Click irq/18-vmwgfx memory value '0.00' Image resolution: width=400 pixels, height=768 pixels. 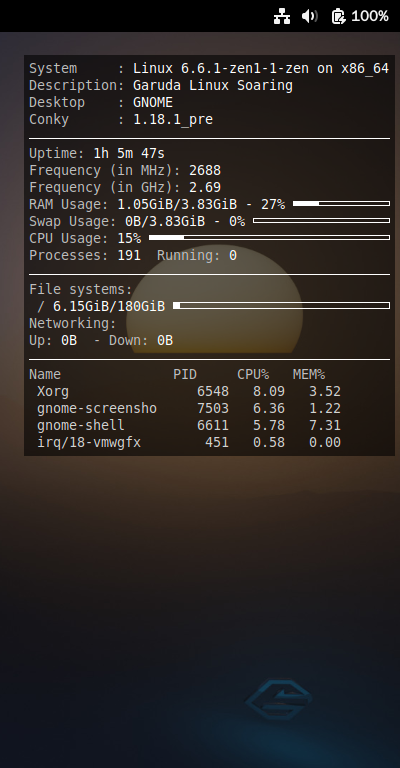coord(325,443)
